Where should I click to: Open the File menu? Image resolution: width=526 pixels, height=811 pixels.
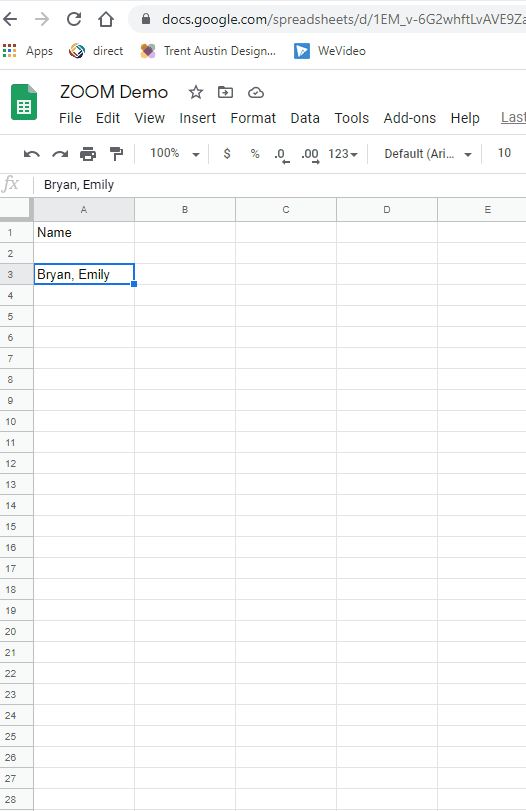pyautogui.click(x=70, y=118)
